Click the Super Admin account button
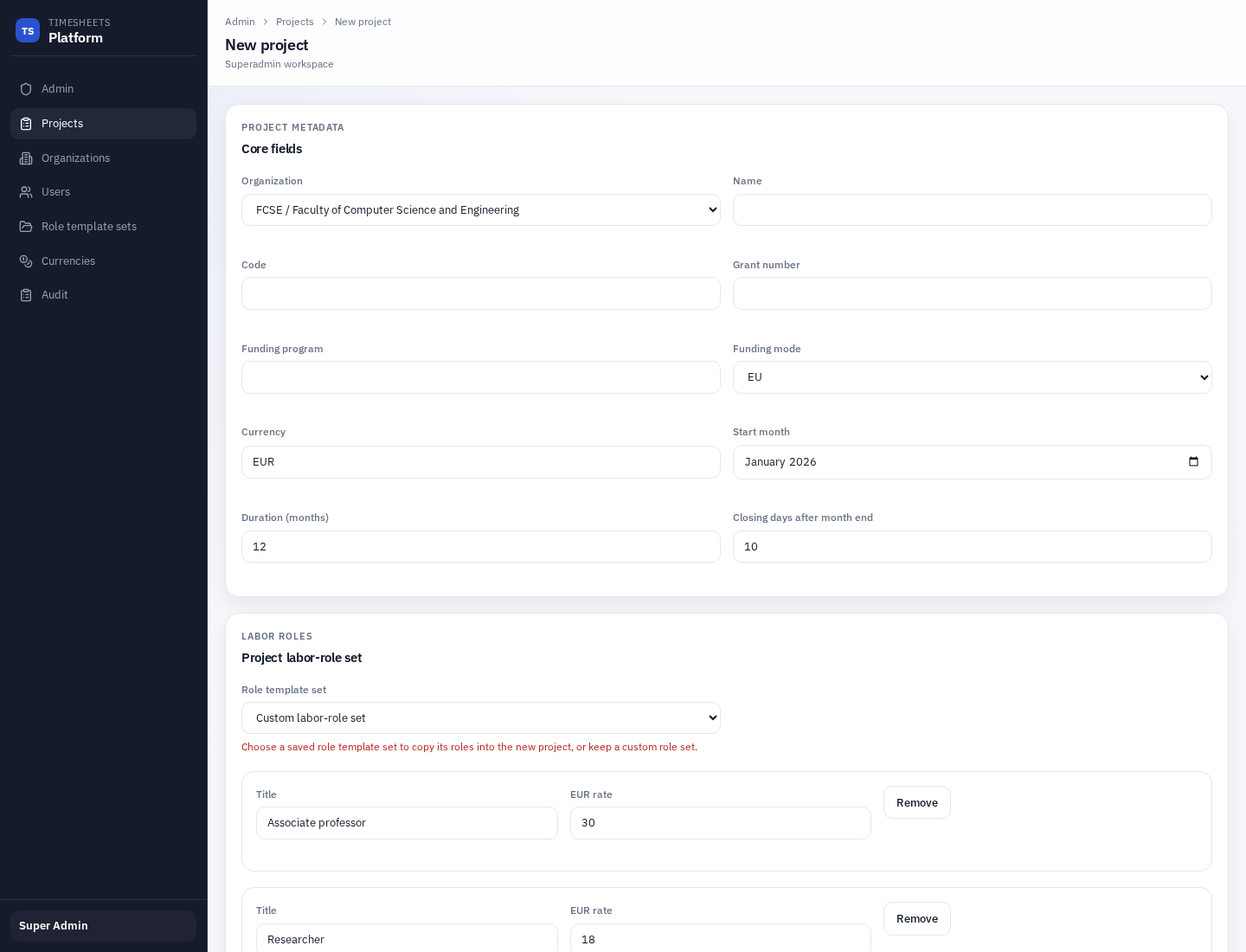Screen dimensions: 1246x952 click(103, 925)
